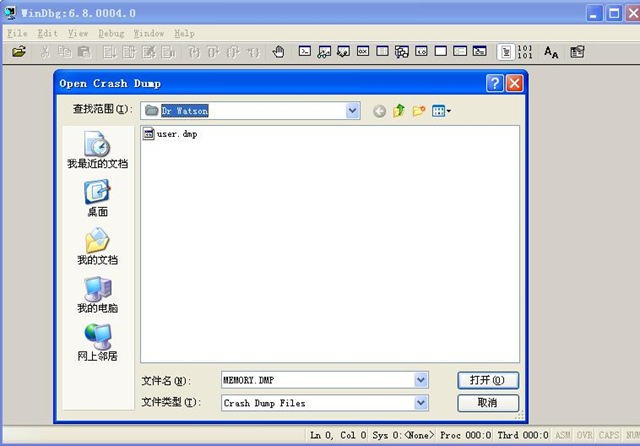Open the Debug menu
640x446 pixels.
[111, 33]
